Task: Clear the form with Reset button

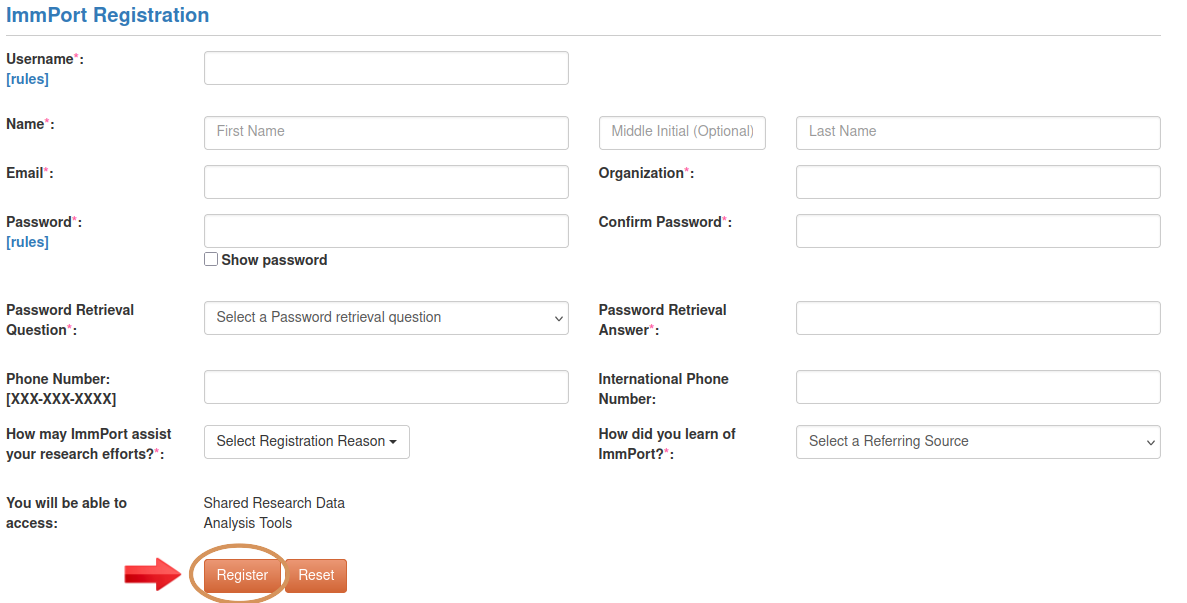Action: click(316, 576)
